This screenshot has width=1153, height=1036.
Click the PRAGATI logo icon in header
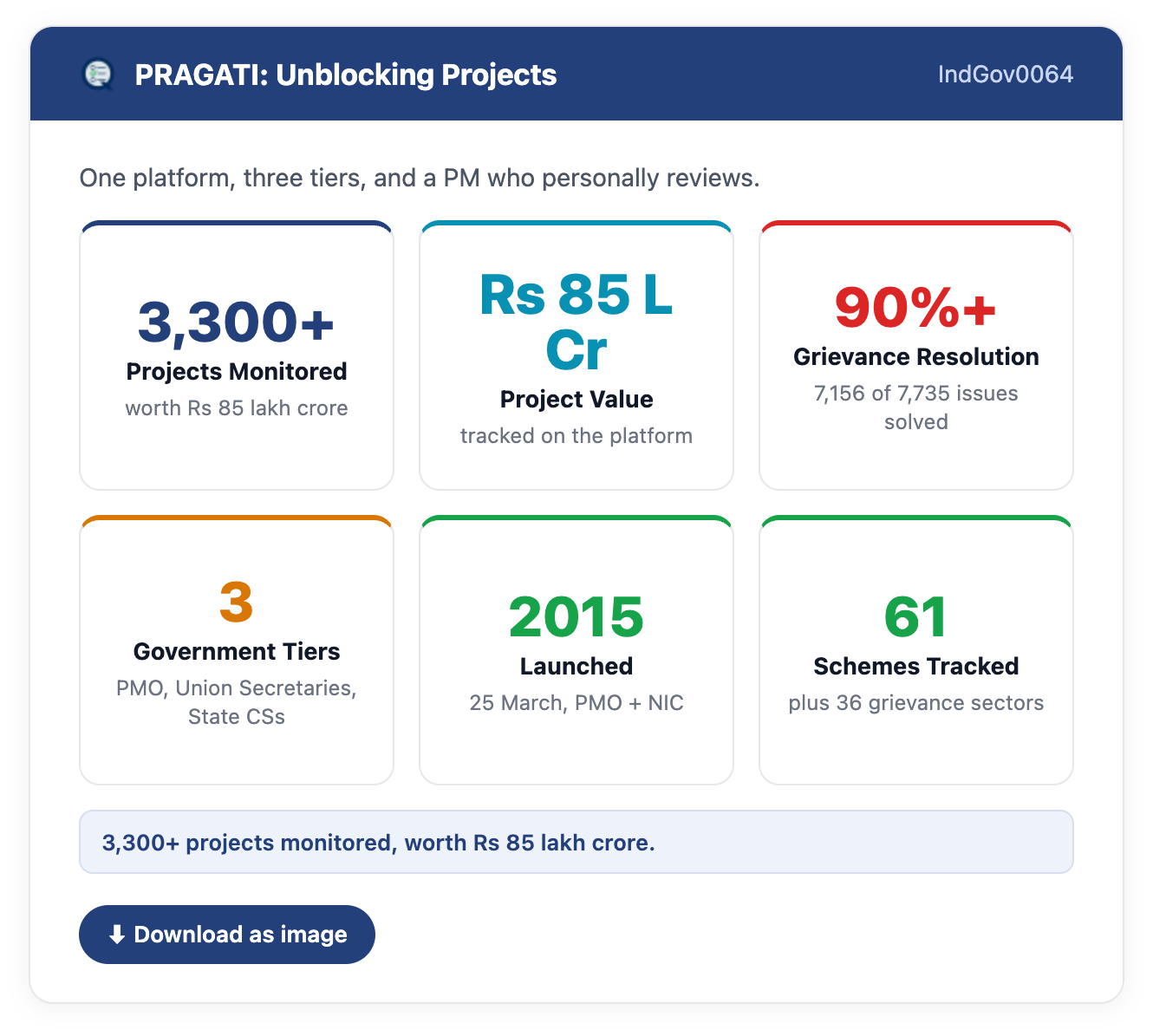point(98,75)
